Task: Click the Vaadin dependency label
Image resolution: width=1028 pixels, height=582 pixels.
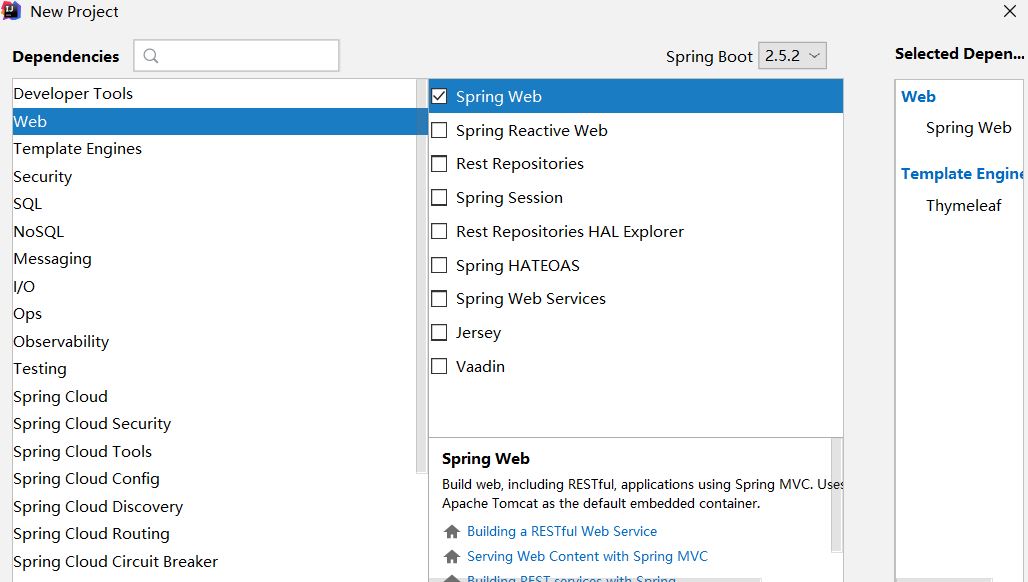Action: pos(481,366)
